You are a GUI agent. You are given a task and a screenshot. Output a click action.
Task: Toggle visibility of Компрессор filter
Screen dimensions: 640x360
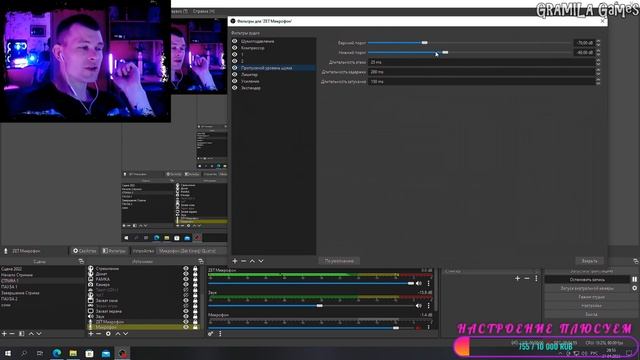(235, 48)
